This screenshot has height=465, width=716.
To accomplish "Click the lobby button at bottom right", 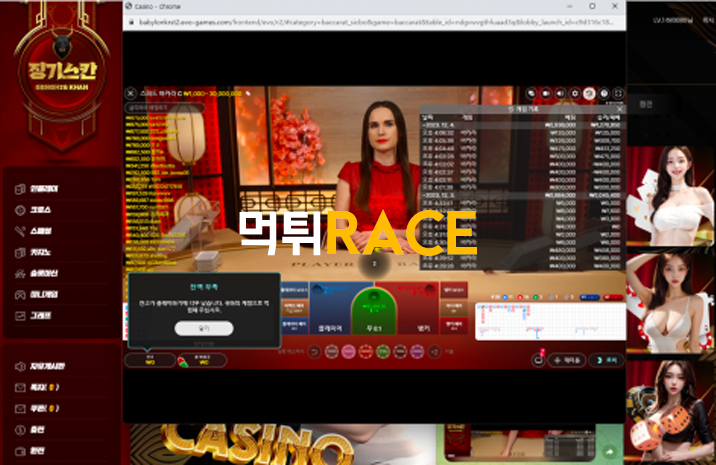I will [606, 360].
